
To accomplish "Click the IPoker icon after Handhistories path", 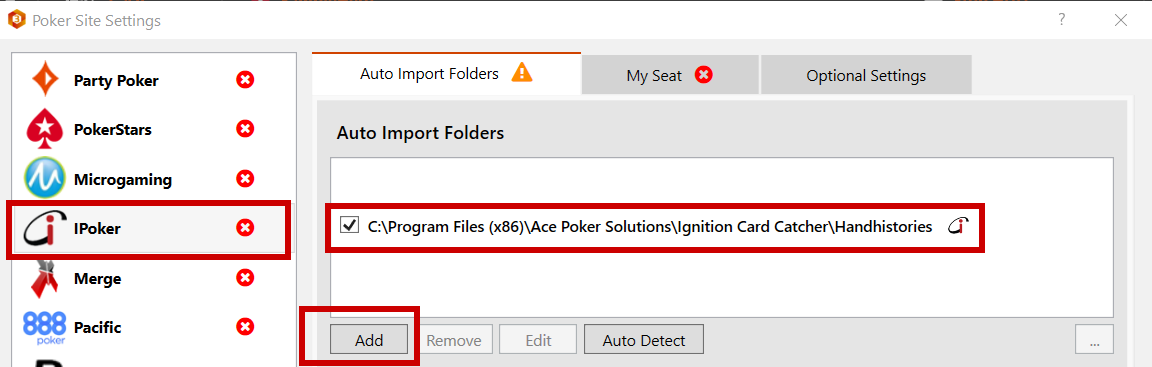I will click(x=956, y=227).
